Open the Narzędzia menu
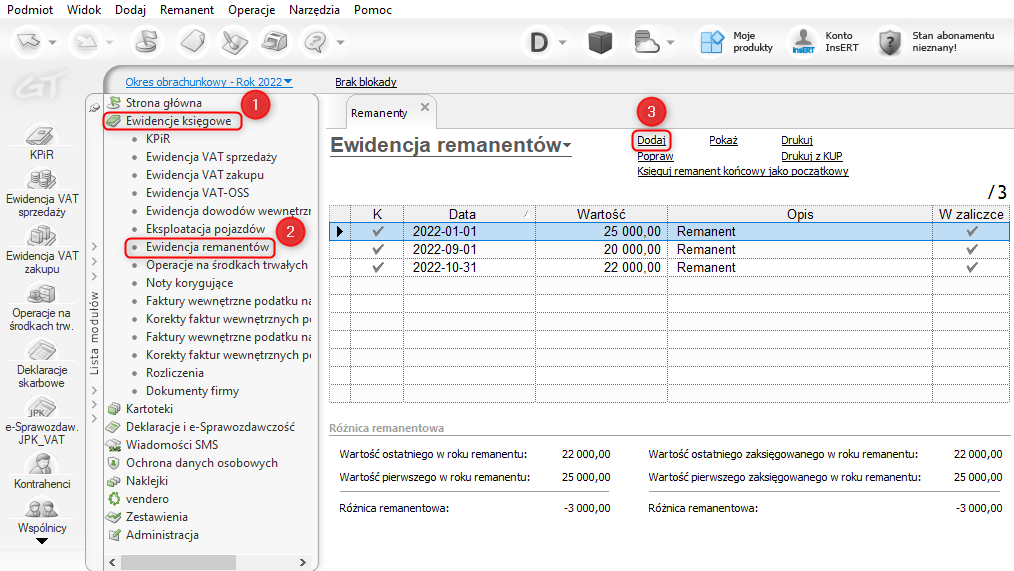The width and height of the screenshot is (1014, 571). pos(314,10)
